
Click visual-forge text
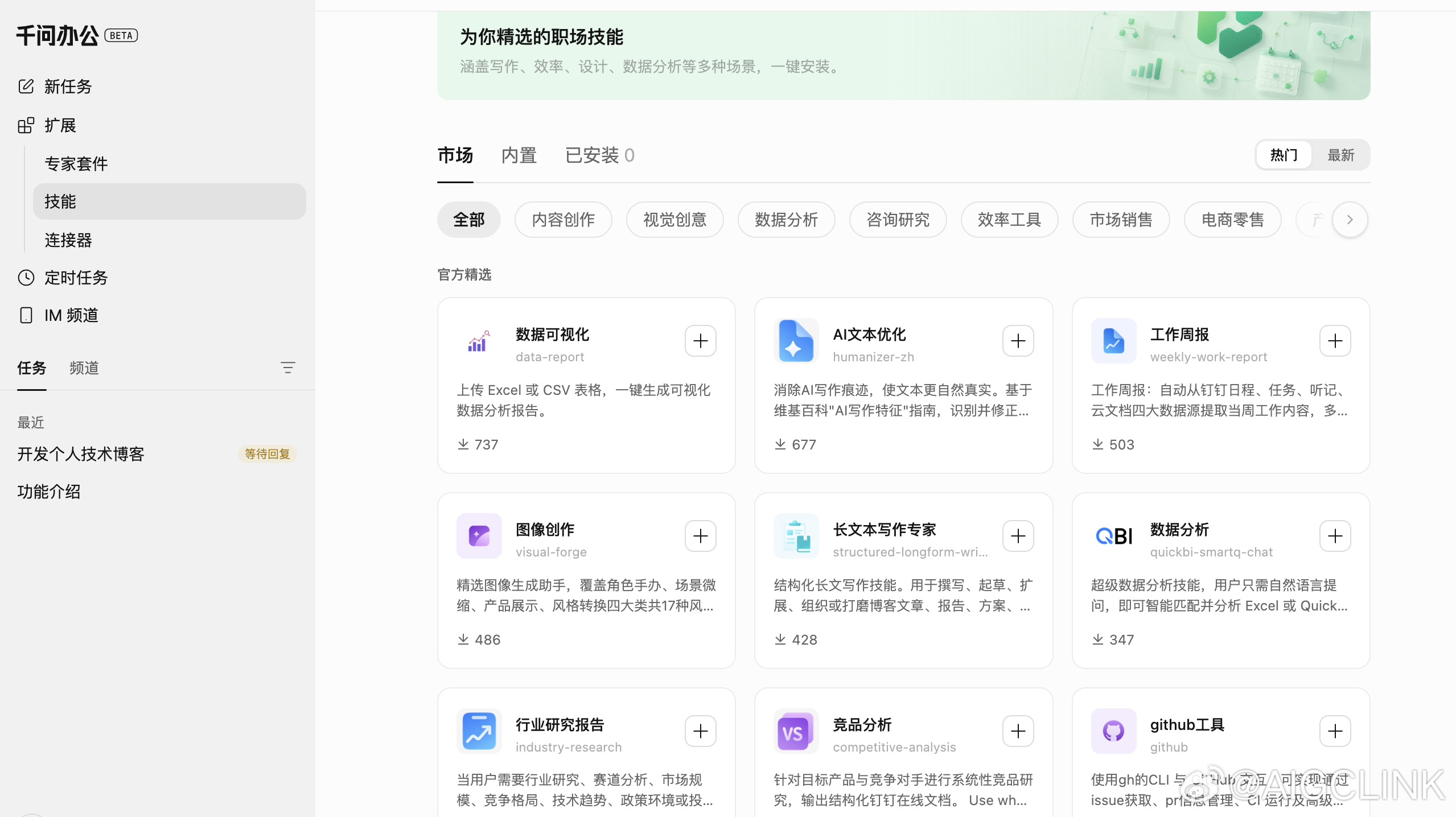click(550, 552)
